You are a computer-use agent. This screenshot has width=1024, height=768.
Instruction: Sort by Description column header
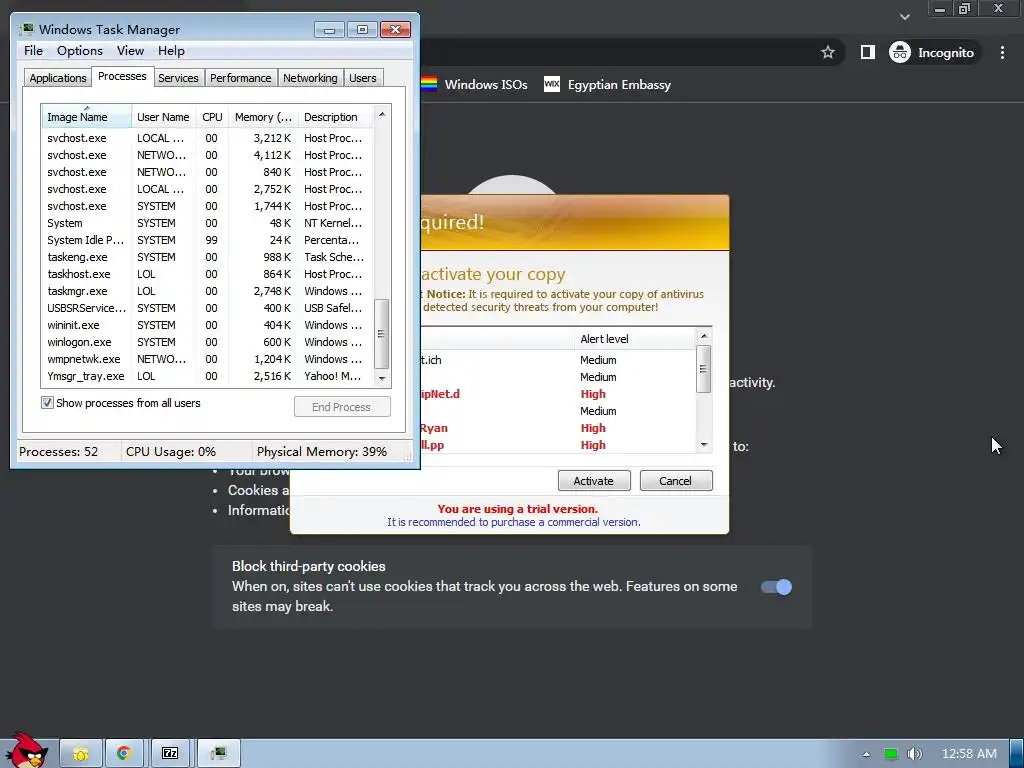pyautogui.click(x=336, y=117)
